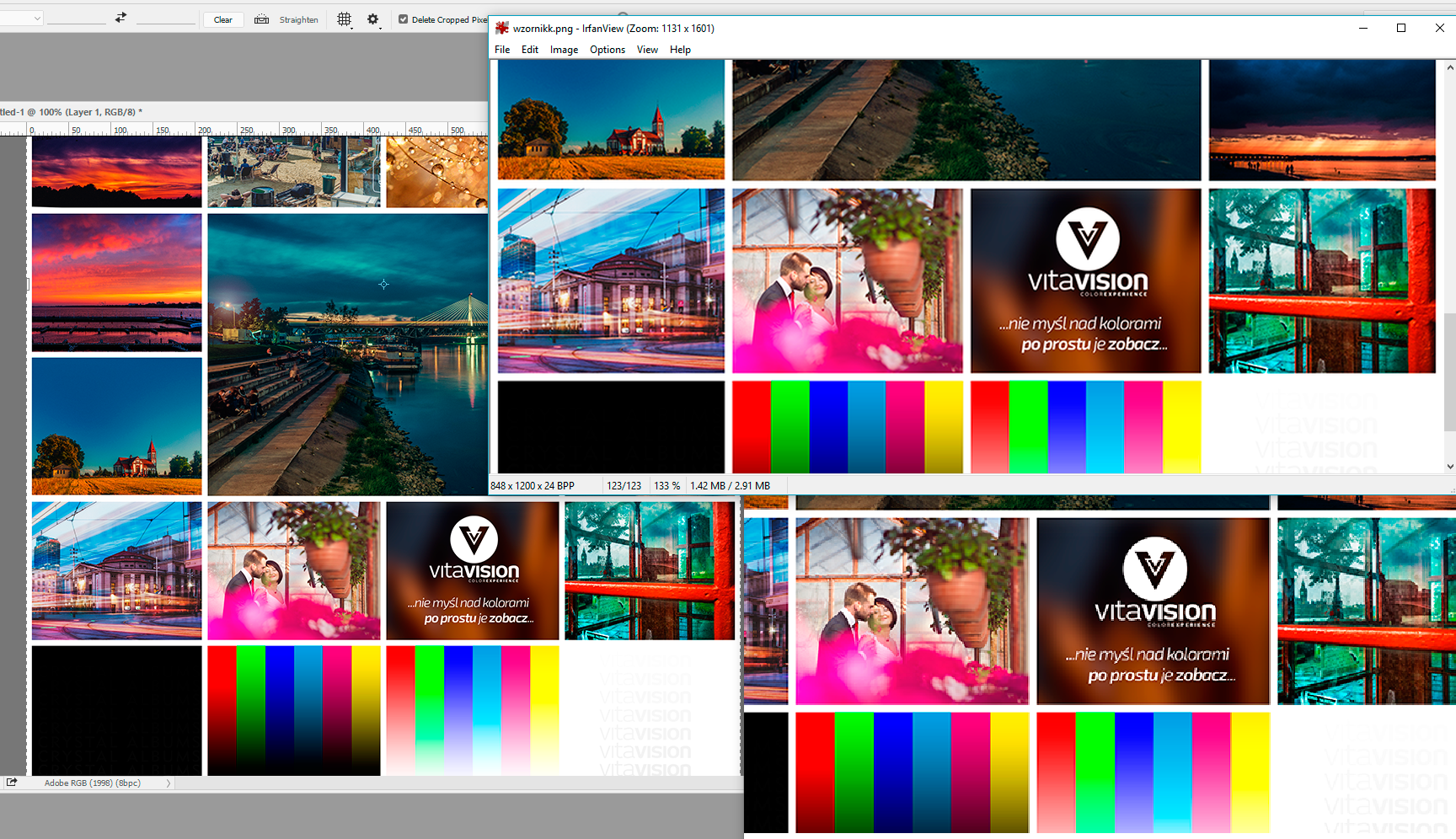Uncheck Delete Cropped Pixels checkbox
The width and height of the screenshot is (1456, 839).
pyautogui.click(x=403, y=19)
